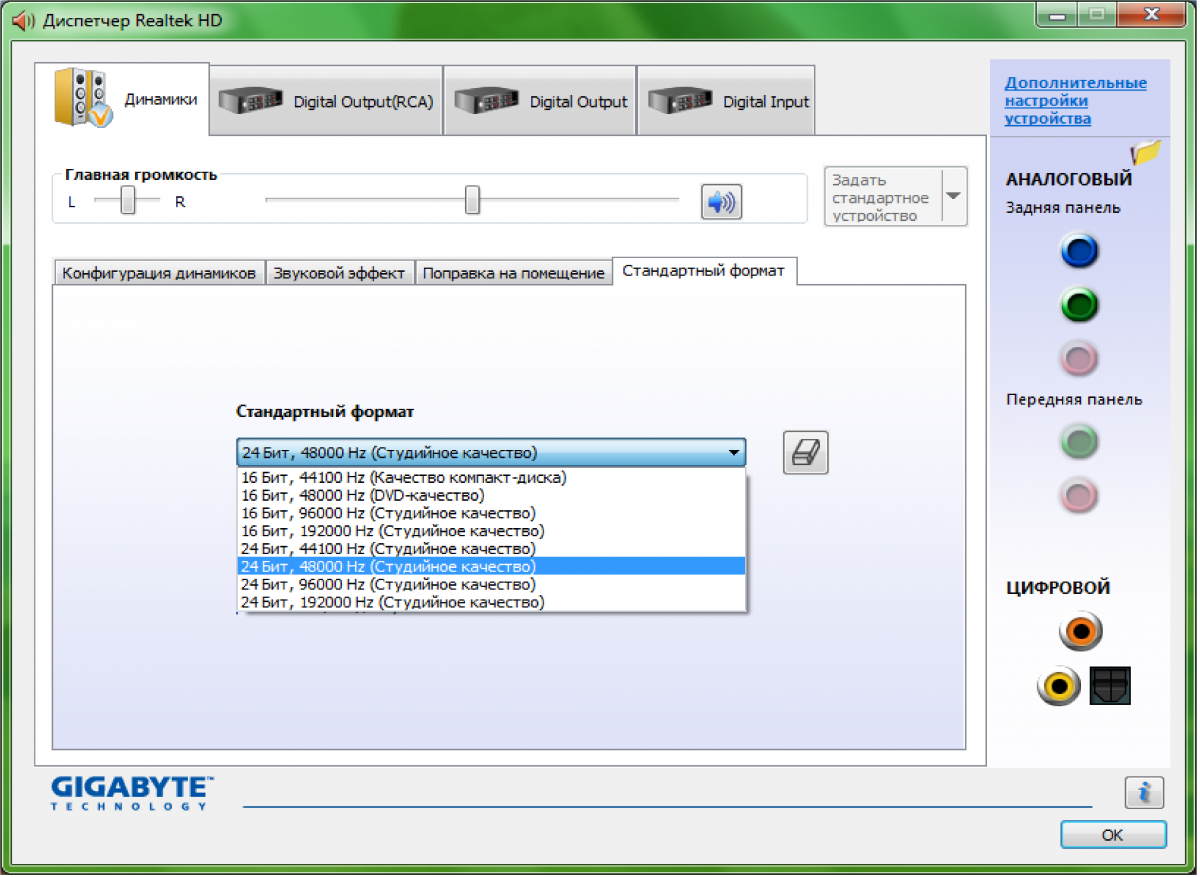This screenshot has width=1200, height=877.
Task: Open the Digital Output(RCA) tab
Action: tap(326, 101)
